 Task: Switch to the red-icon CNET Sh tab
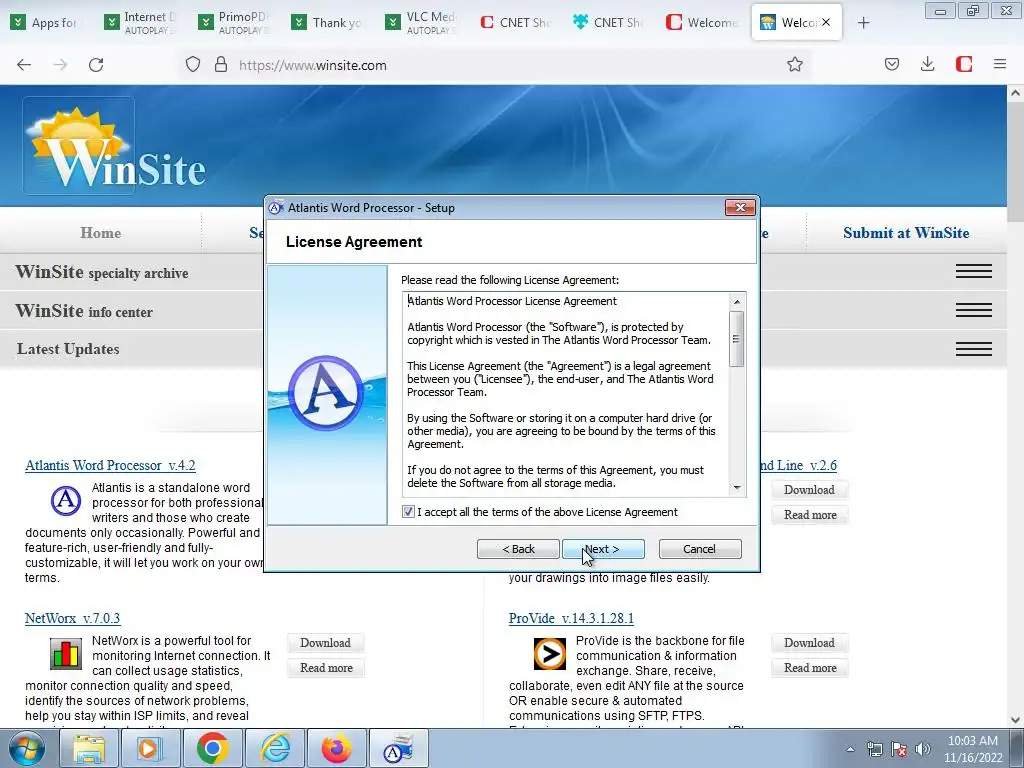pos(516,23)
